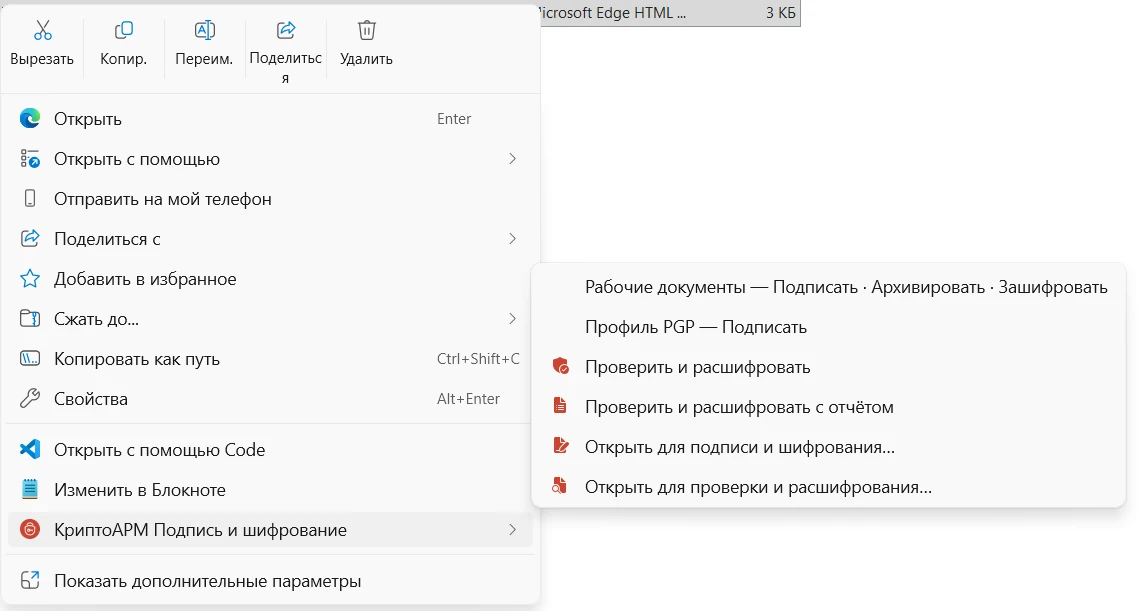
Task: Expand the Сжать до submenu arrow
Action: point(512,318)
